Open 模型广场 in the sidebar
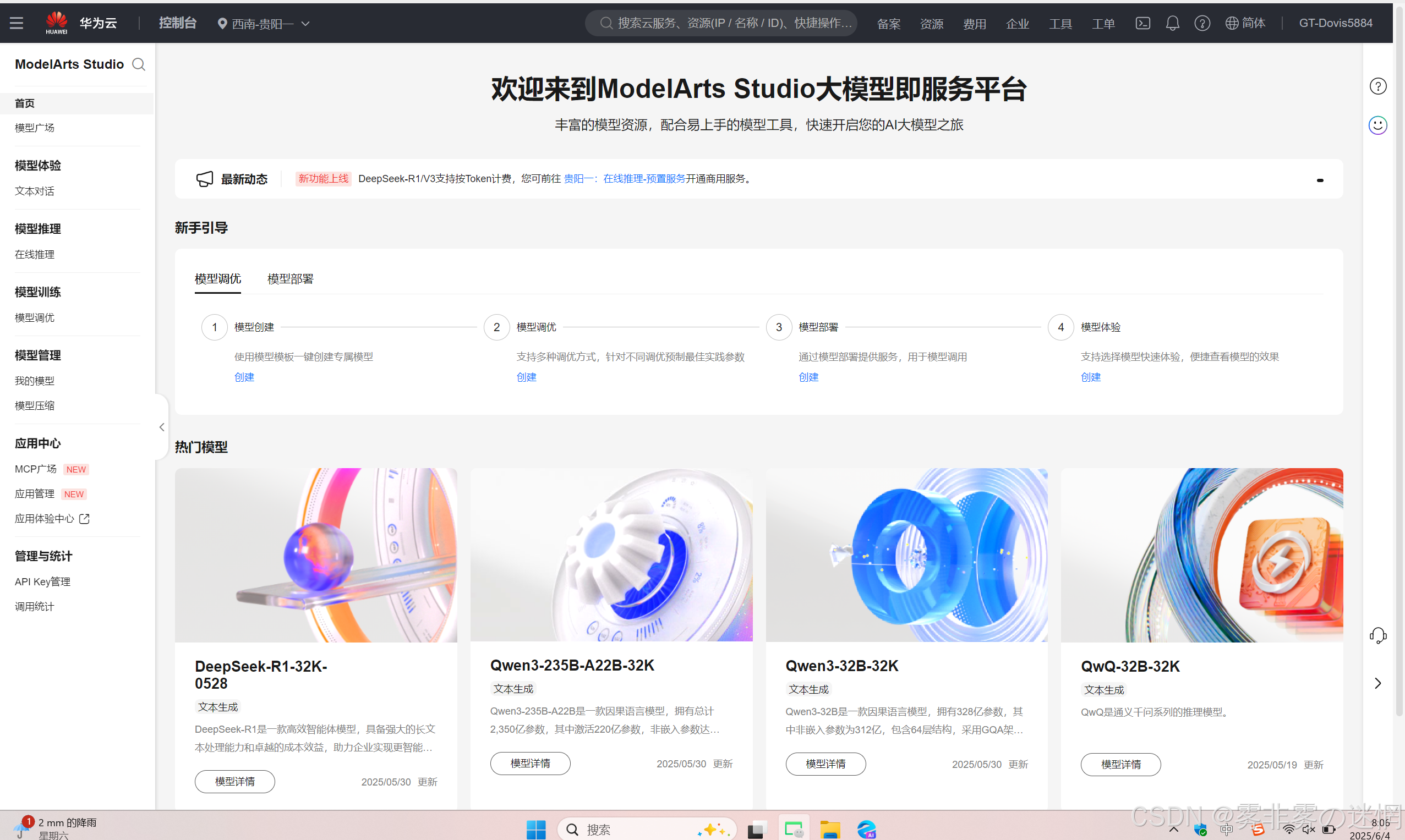Image resolution: width=1405 pixels, height=840 pixels. coord(35,128)
